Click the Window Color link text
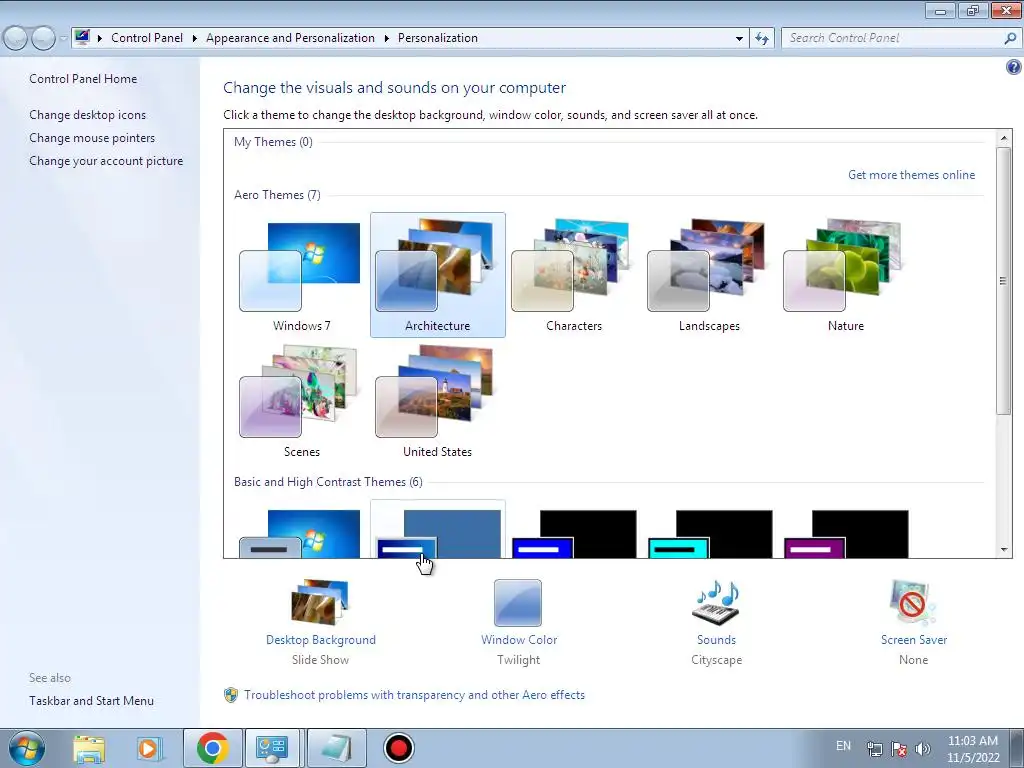Screen dimensions: 1024x768 pyautogui.click(x=519, y=640)
